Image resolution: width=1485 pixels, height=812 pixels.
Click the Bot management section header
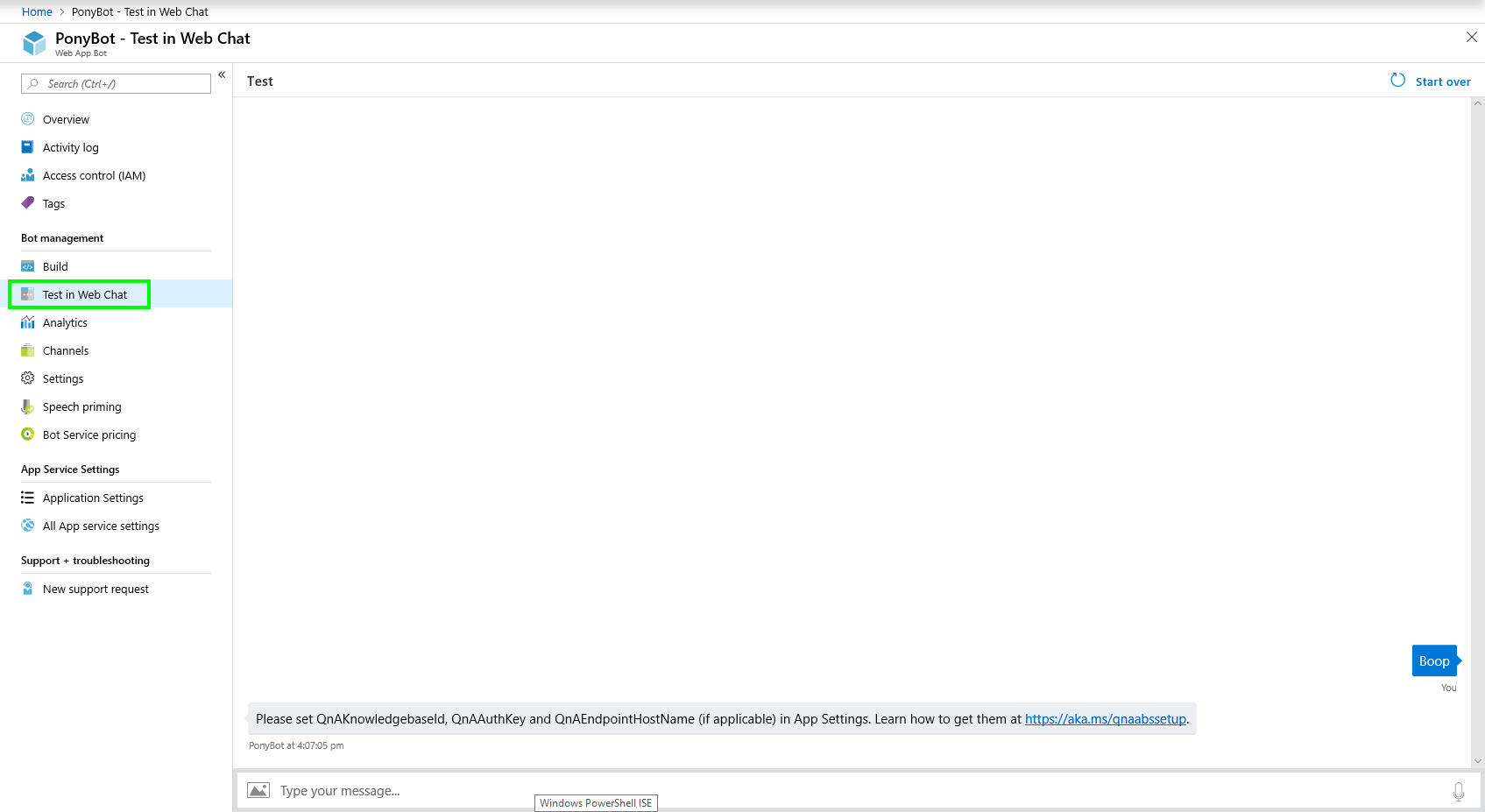(62, 238)
